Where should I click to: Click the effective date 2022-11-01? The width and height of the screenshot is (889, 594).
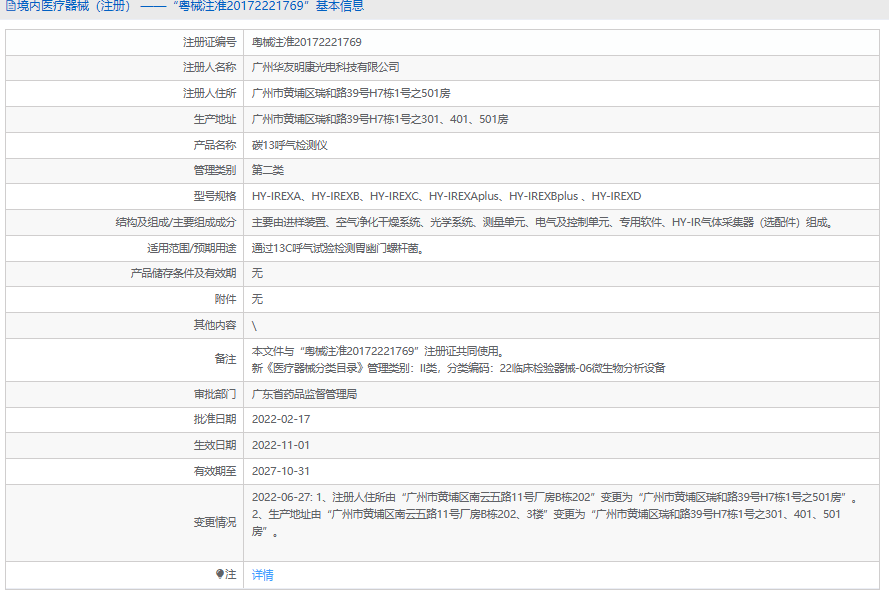point(281,445)
